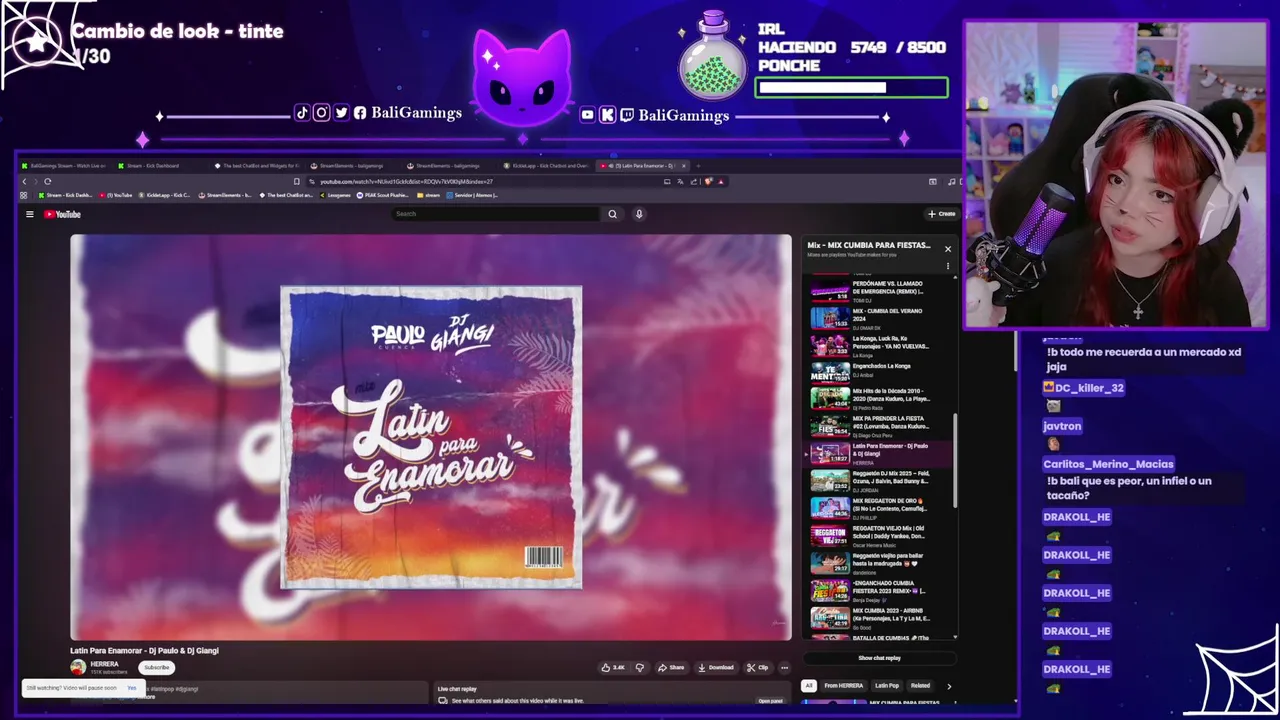Image resolution: width=1280 pixels, height=720 pixels.
Task: Click the Share button under the video
Action: point(671,667)
